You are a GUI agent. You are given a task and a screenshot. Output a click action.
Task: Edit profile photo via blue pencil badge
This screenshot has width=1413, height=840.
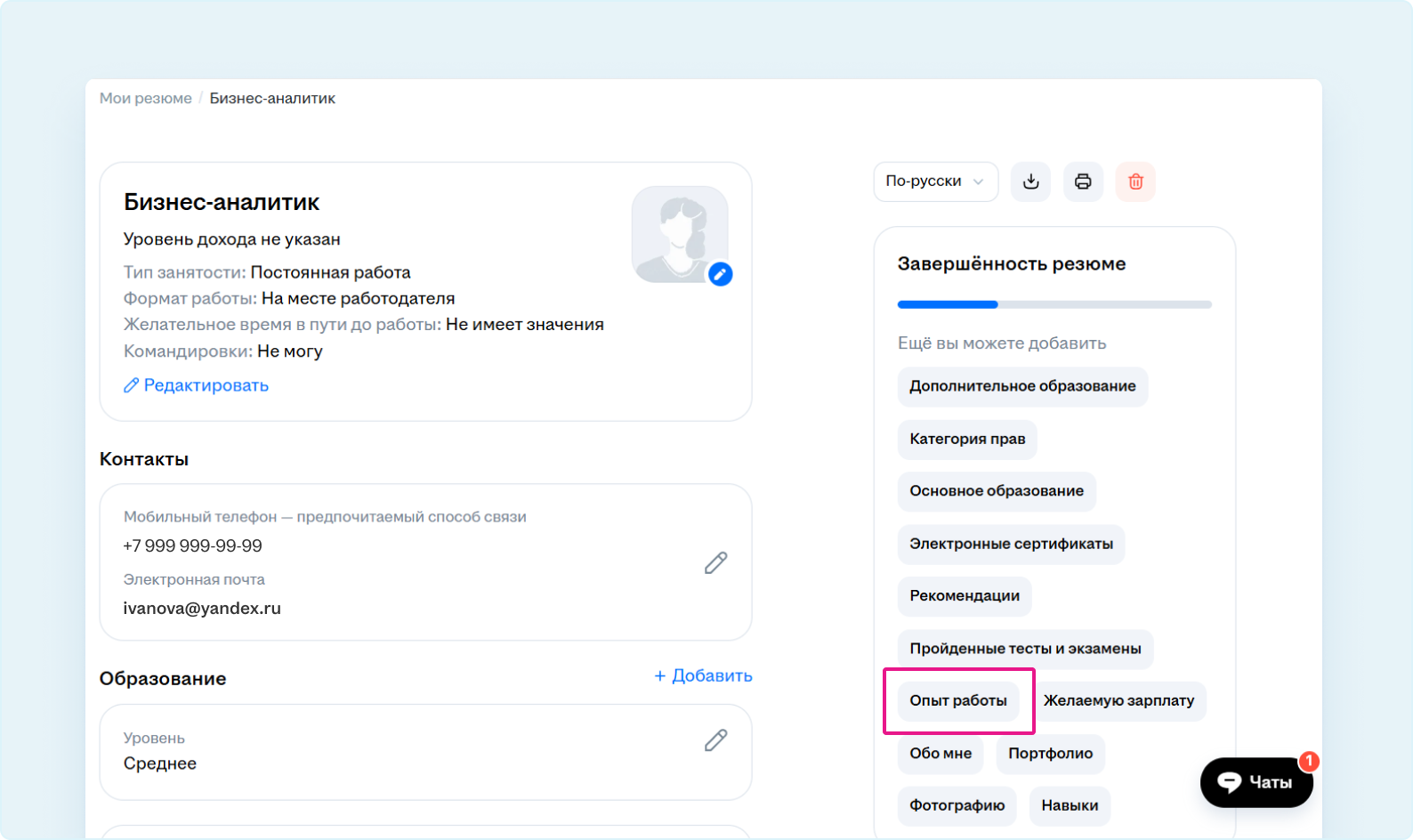pyautogui.click(x=720, y=274)
